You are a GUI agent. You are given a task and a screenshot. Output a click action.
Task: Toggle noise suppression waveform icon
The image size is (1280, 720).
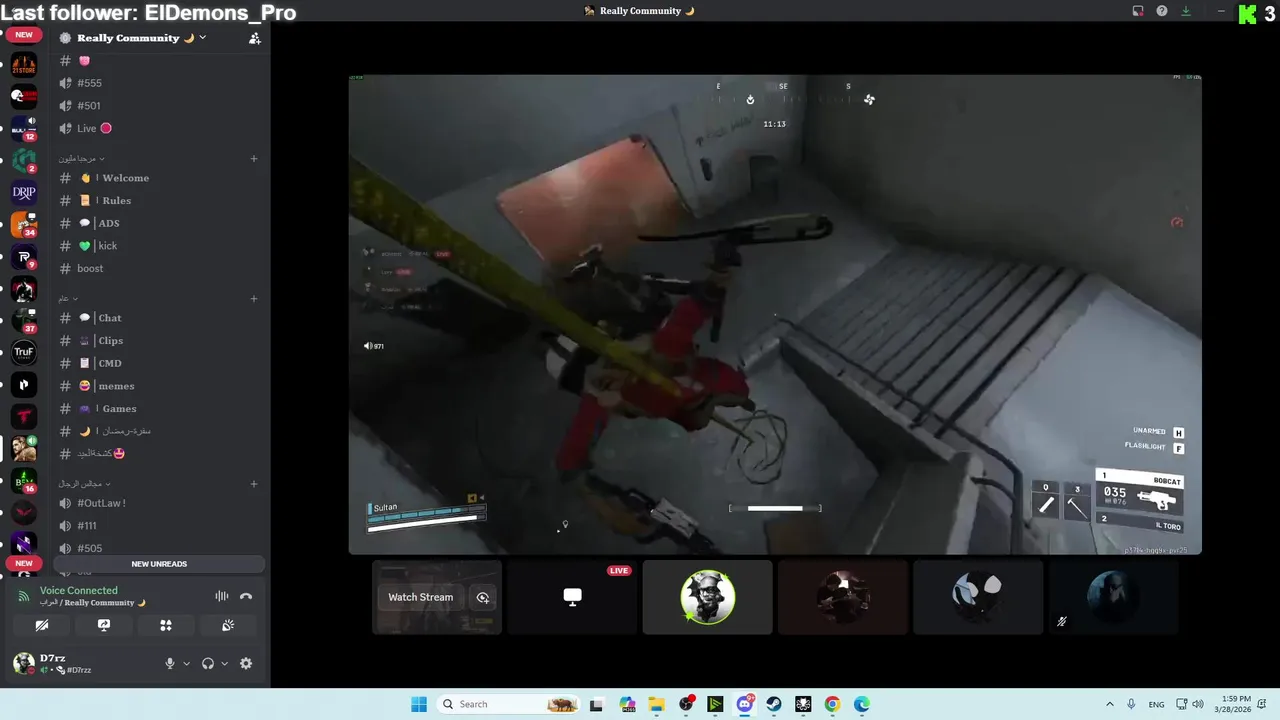(222, 596)
